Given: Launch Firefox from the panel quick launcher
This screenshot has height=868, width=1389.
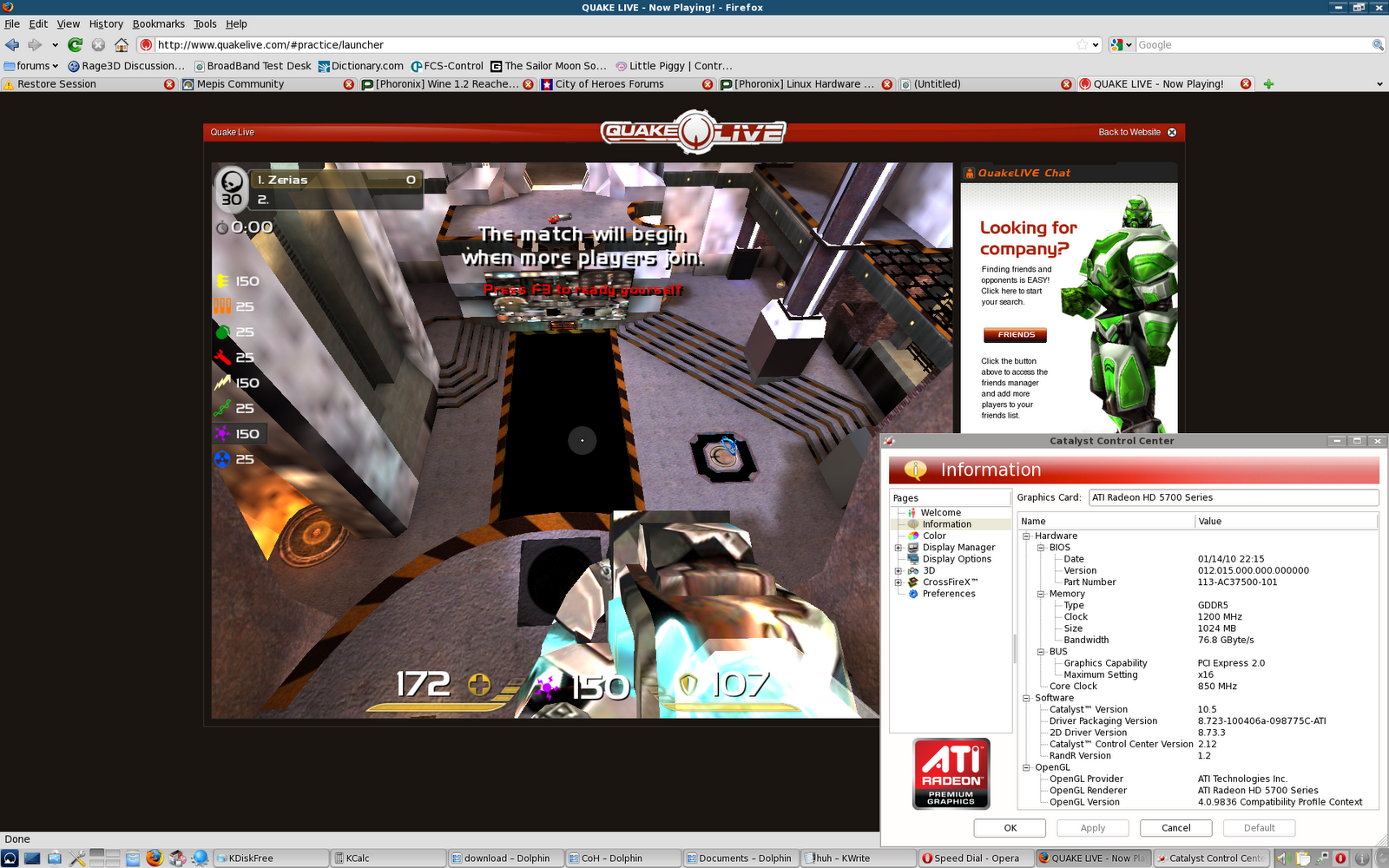Looking at the screenshot, I should point(155,858).
